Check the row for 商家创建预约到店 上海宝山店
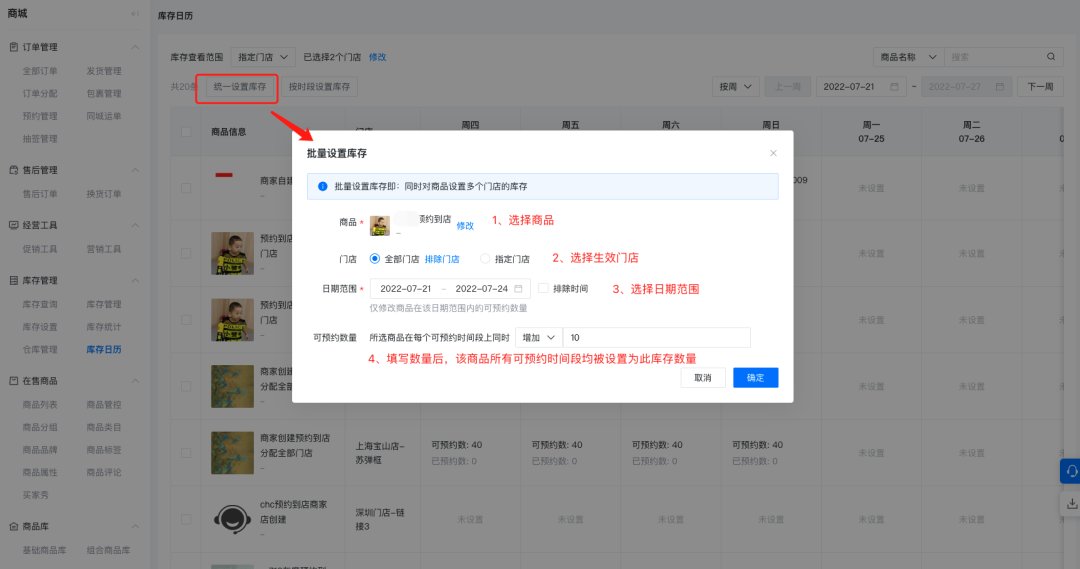The width and height of the screenshot is (1080, 569). tap(186, 453)
